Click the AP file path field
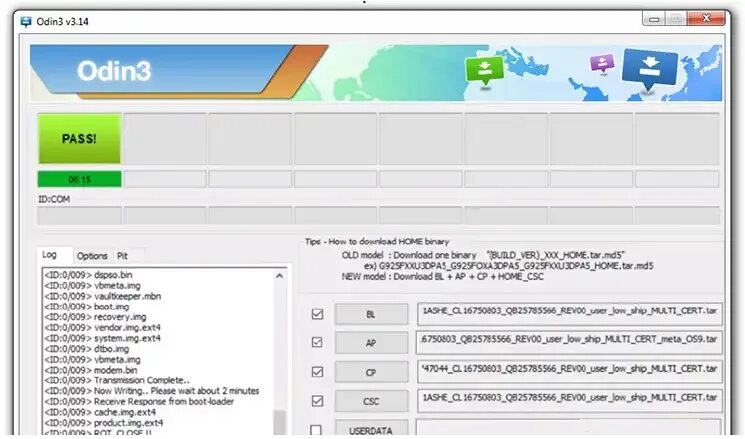Viewport: 745px width, 439px height. click(x=569, y=343)
